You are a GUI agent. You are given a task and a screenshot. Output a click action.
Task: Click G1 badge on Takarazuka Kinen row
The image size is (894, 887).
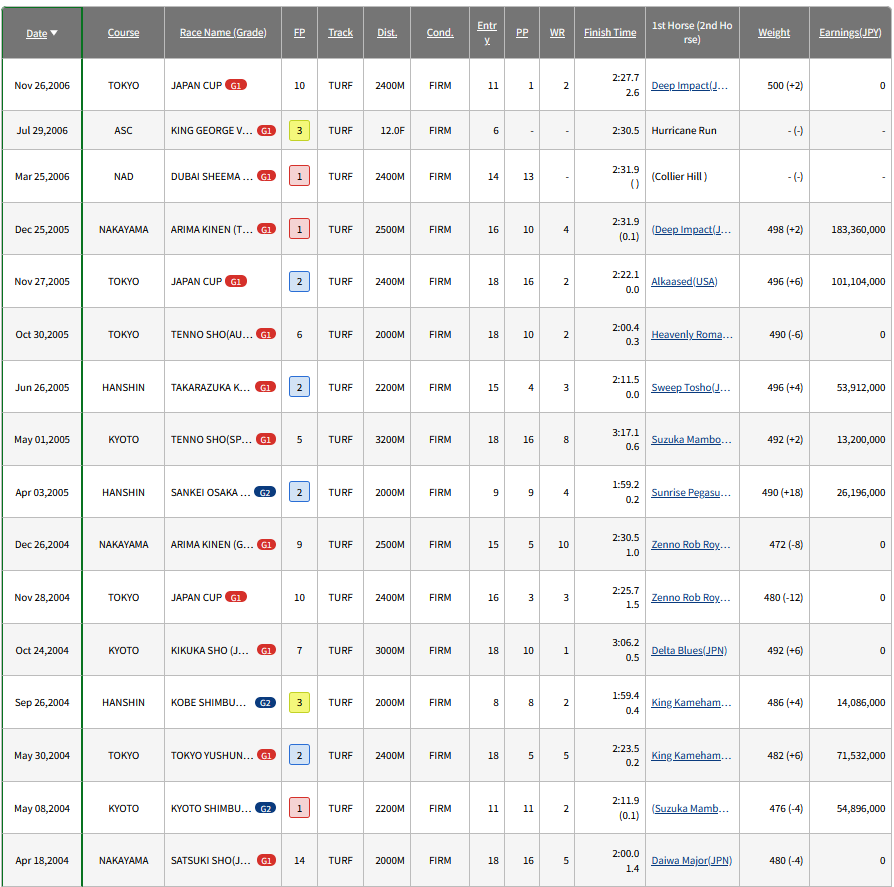[x=265, y=388]
